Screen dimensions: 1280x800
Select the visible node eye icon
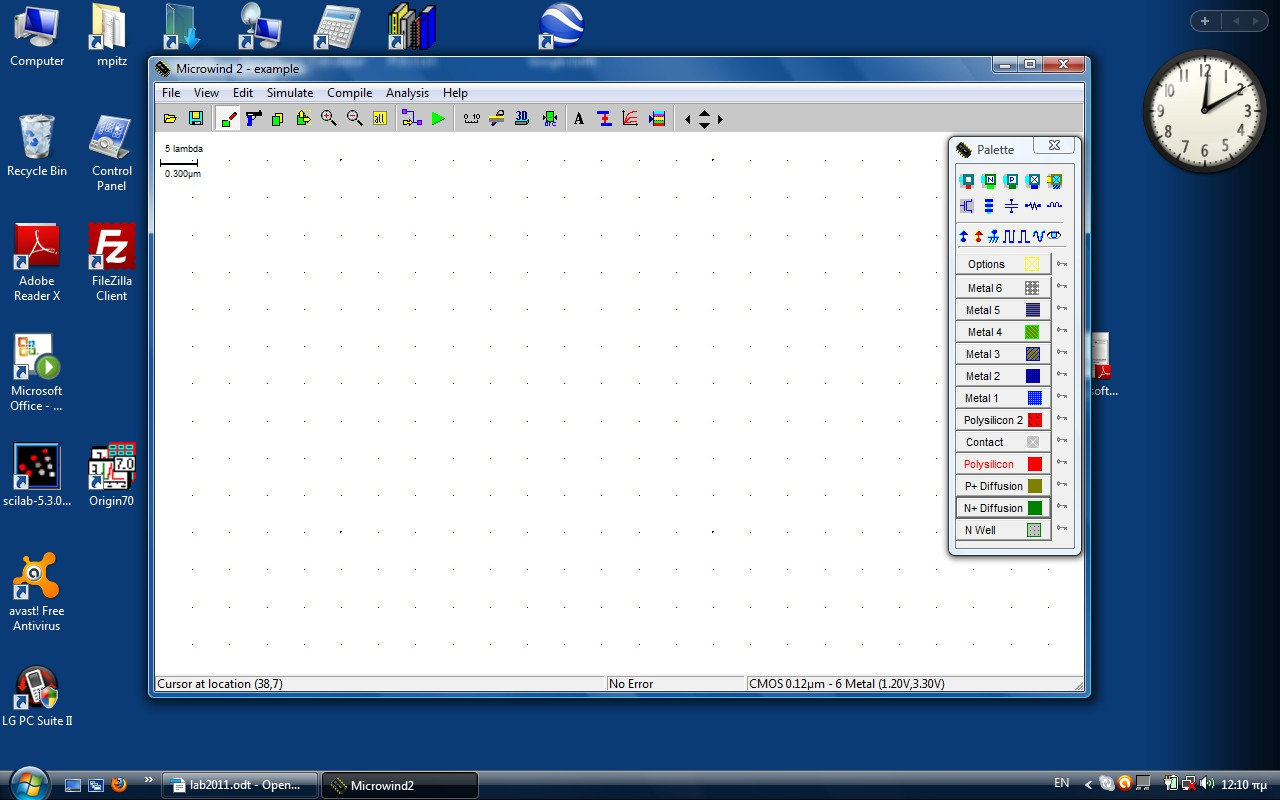[1054, 237]
